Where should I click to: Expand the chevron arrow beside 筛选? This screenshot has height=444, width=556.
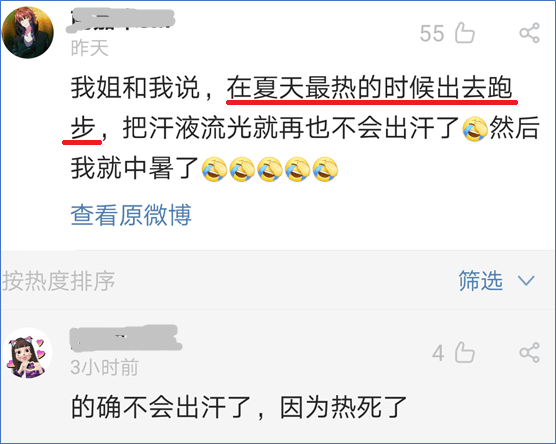point(526,281)
